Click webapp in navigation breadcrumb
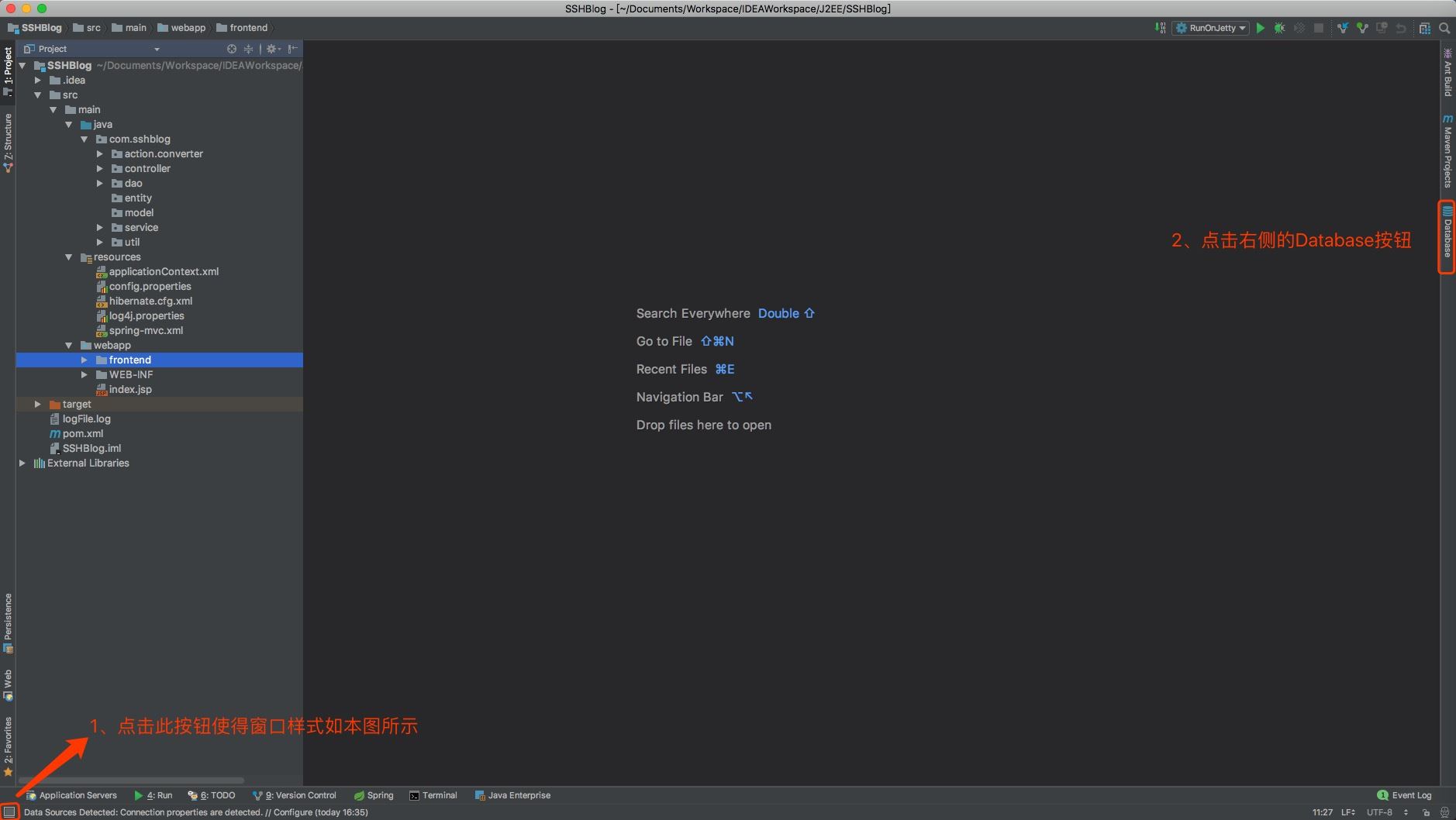The width and height of the screenshot is (1456, 820). [181, 28]
